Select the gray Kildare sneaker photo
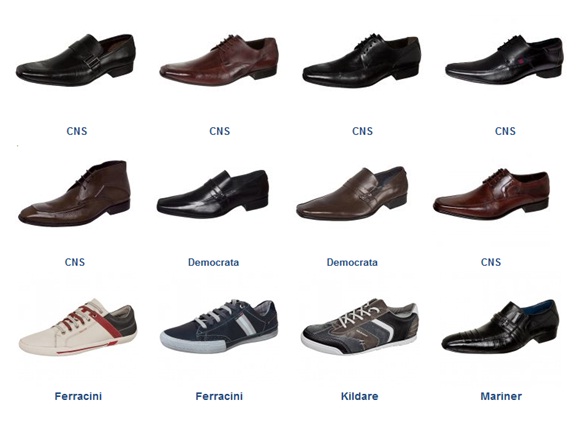587x431 pixels. (x=359, y=326)
